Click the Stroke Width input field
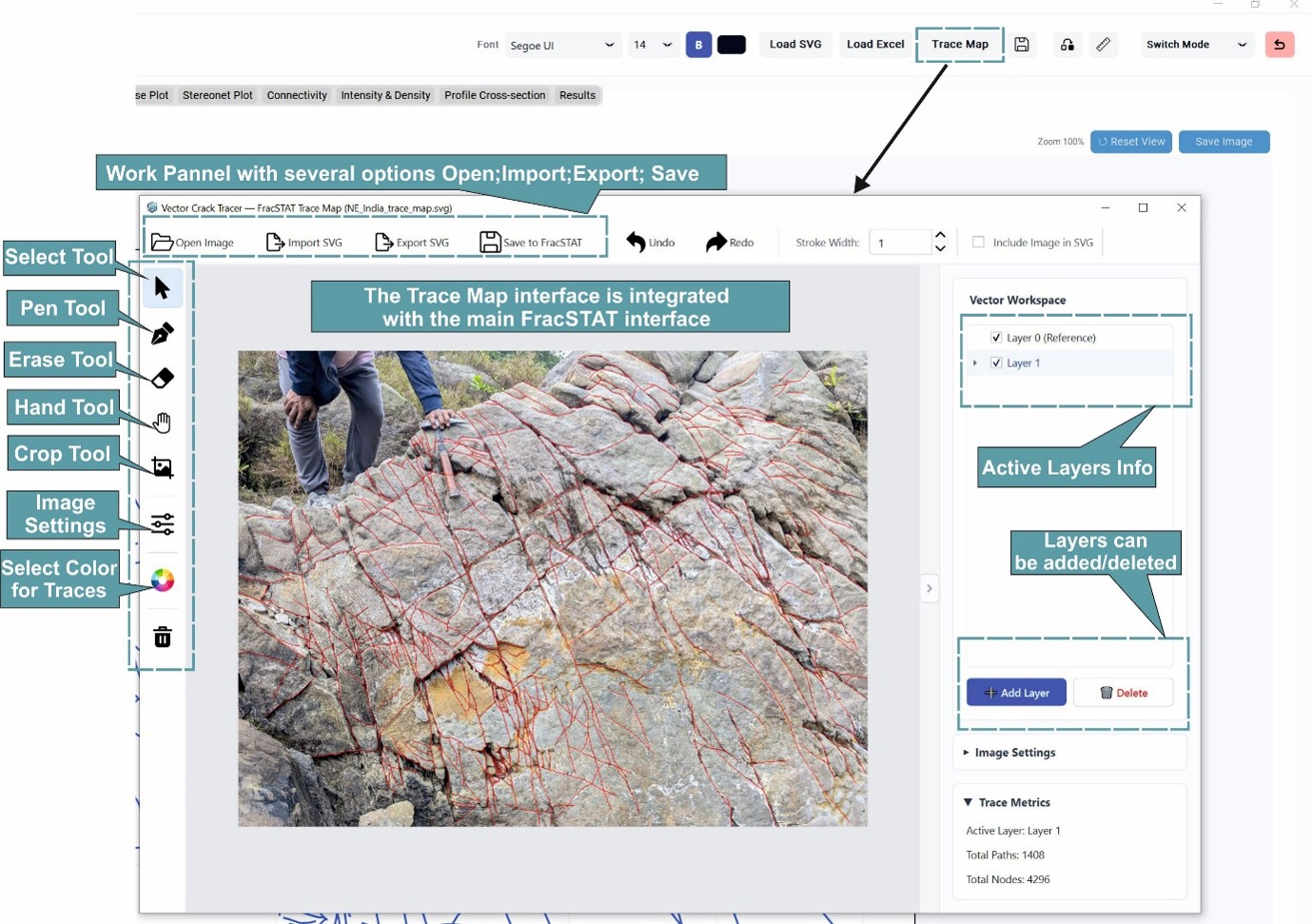The width and height of the screenshot is (1312, 924). click(x=900, y=243)
